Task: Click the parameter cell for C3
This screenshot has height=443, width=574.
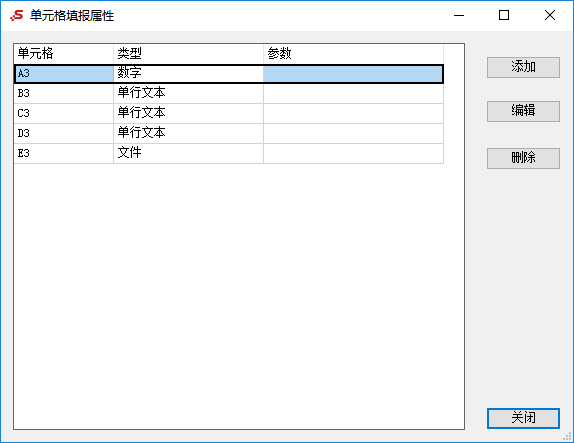Action: pos(353,113)
